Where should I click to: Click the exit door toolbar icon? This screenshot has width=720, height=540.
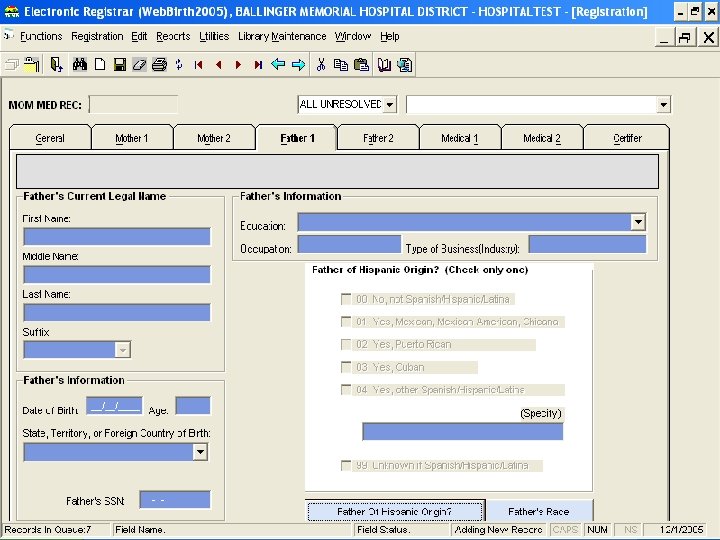tap(56, 65)
